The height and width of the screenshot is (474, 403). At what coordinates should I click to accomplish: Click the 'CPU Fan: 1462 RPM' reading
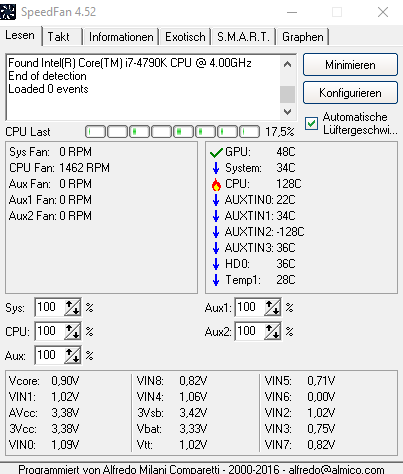(59, 168)
